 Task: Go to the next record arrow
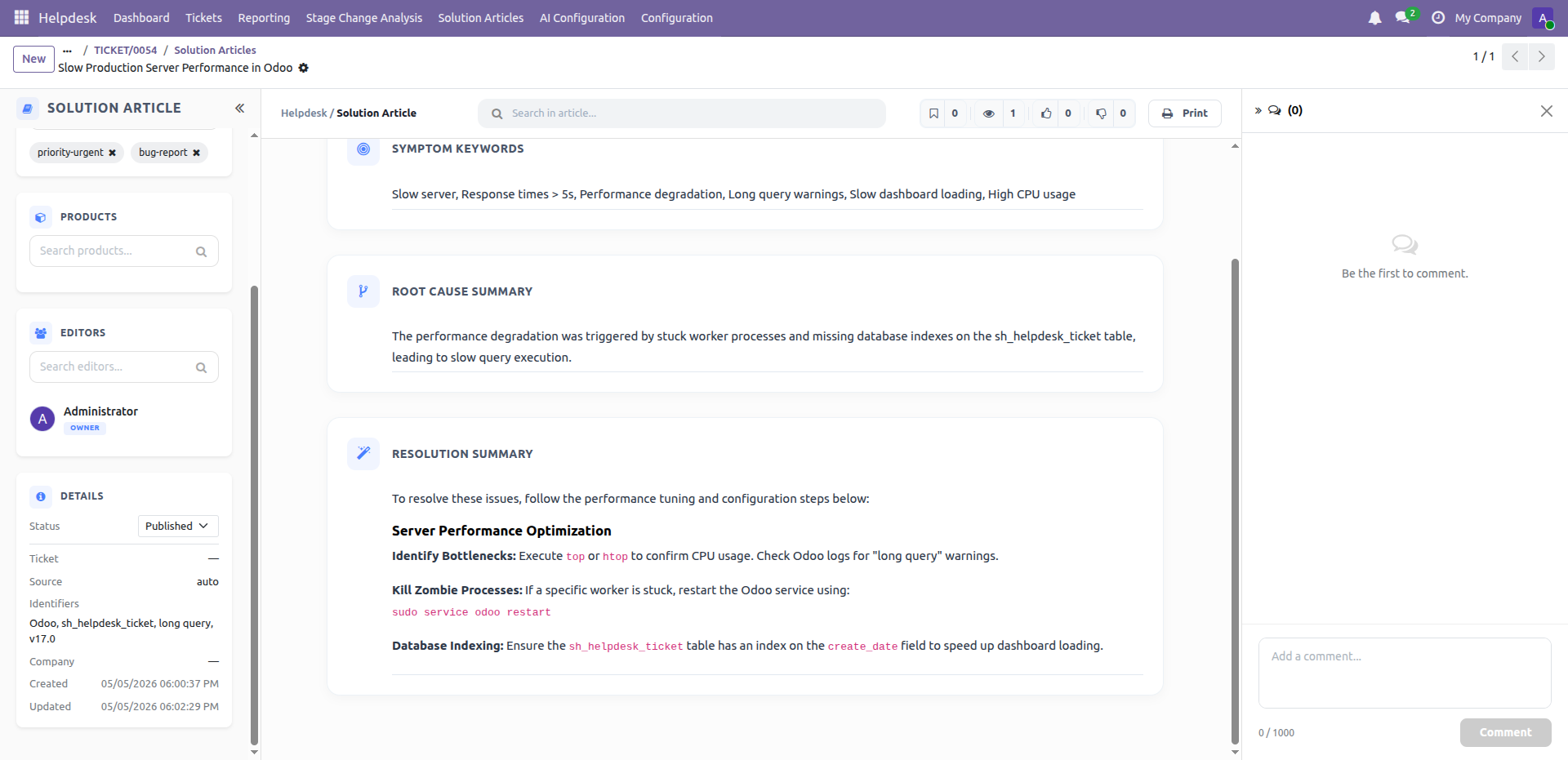point(1542,56)
